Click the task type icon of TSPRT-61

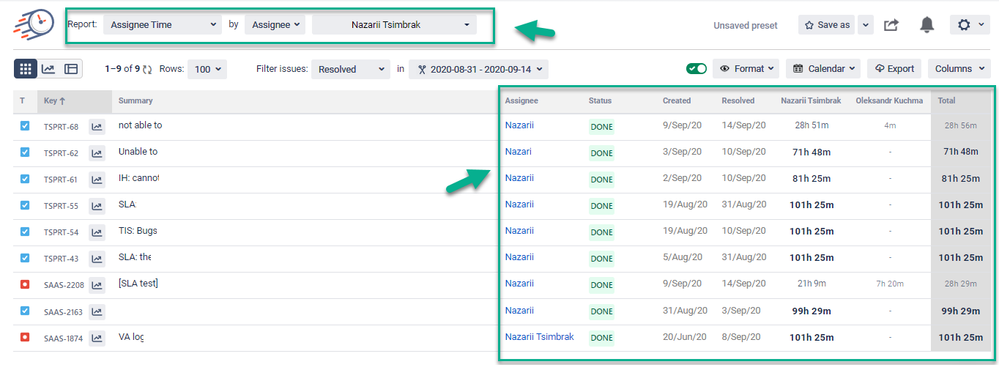tap(25, 179)
